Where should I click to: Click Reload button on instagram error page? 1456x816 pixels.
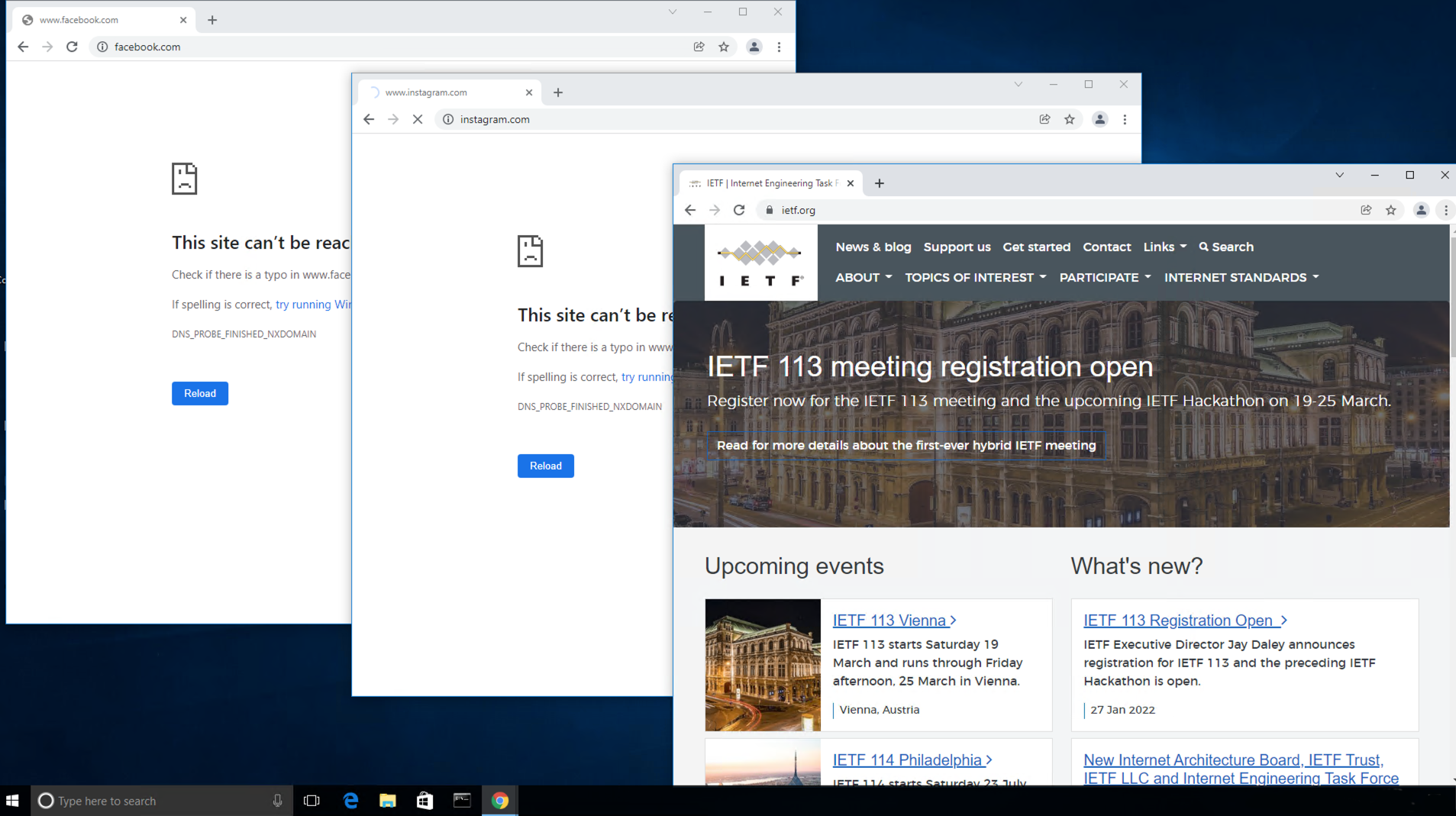546,466
